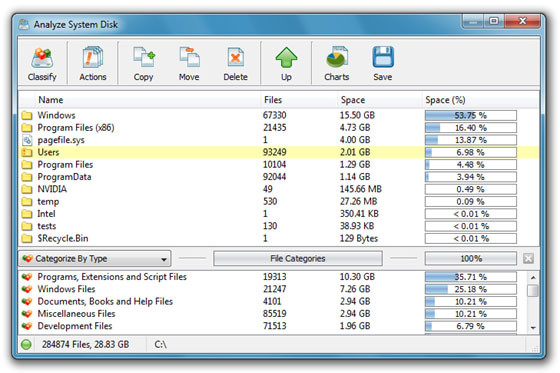Image resolution: width=560 pixels, height=373 pixels.
Task: Click the 15.50 GB space value
Action: coord(357,115)
